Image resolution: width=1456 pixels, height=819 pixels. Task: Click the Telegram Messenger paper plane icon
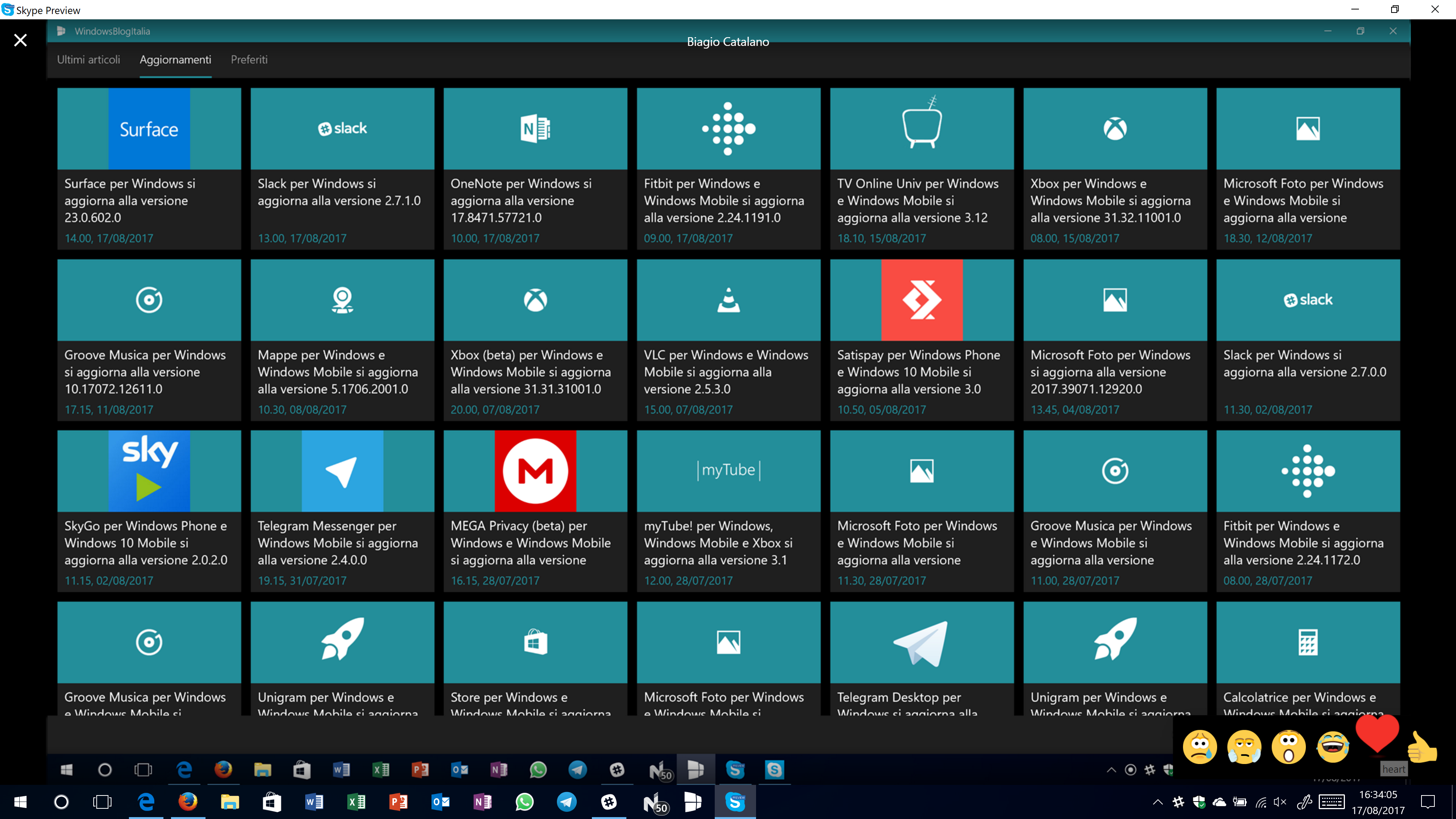click(x=342, y=471)
